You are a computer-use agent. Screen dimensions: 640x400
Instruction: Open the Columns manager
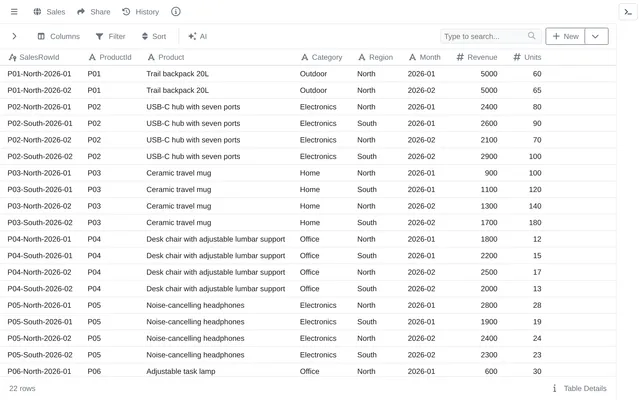tap(59, 36)
